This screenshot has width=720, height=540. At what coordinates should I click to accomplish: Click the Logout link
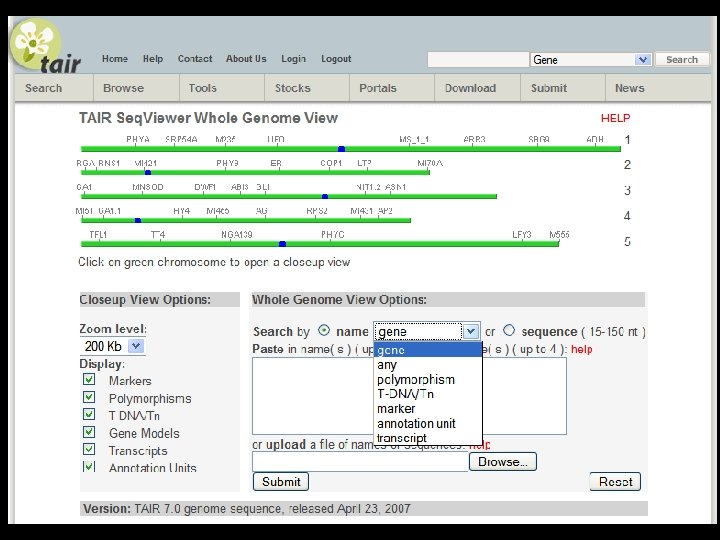[336, 59]
